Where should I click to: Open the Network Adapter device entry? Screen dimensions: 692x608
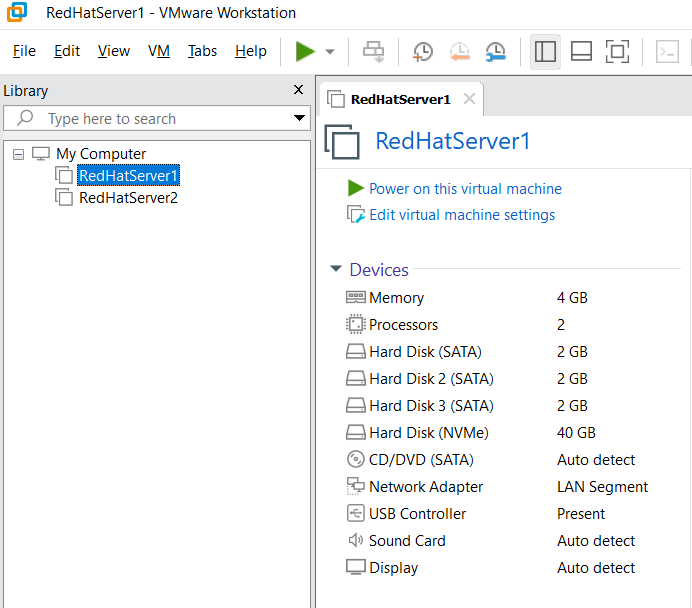tap(425, 487)
